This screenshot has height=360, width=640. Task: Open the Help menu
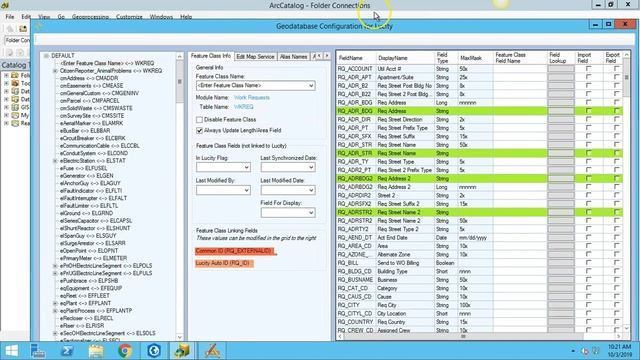click(x=186, y=17)
